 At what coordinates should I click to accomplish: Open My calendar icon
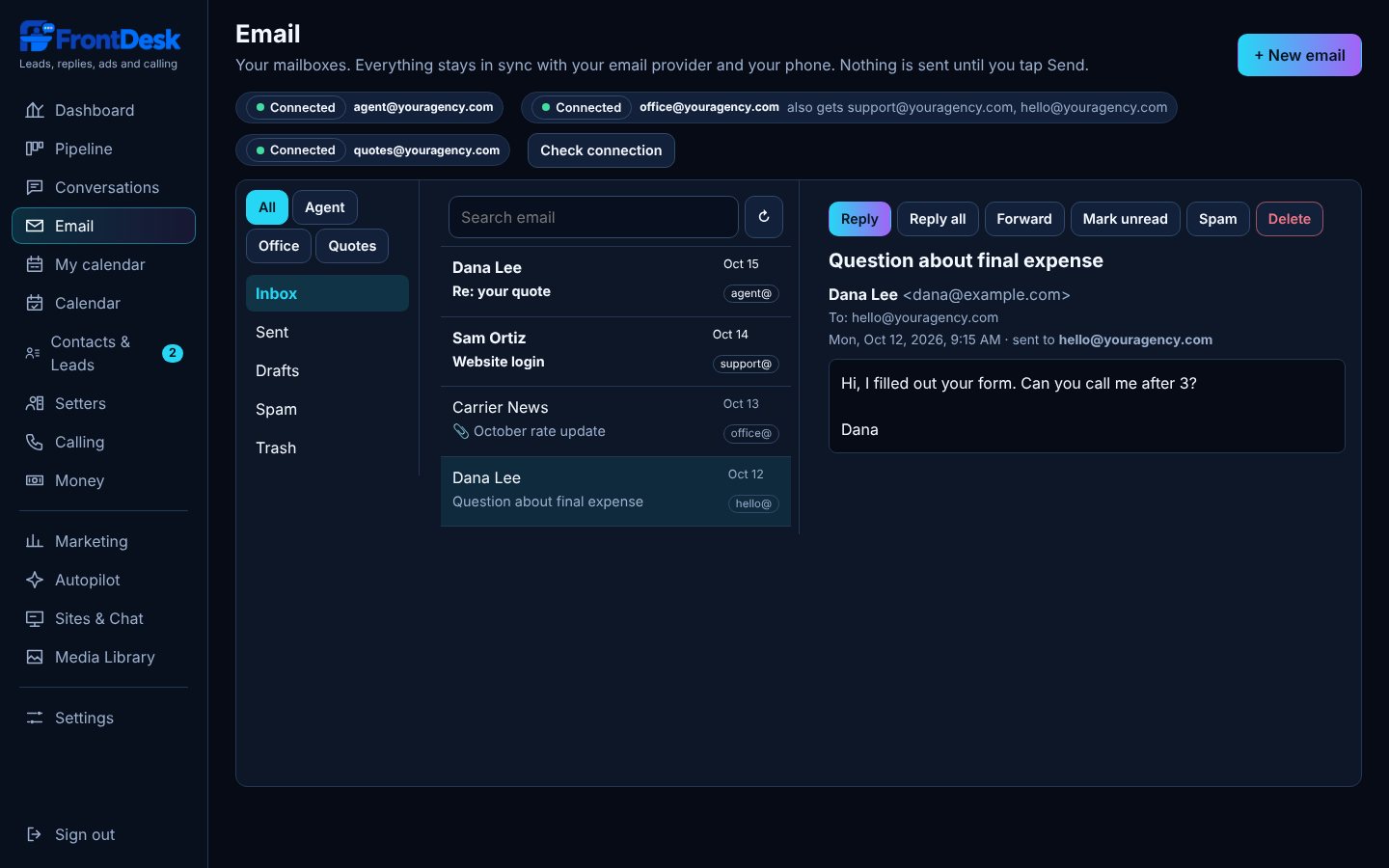pos(35,264)
